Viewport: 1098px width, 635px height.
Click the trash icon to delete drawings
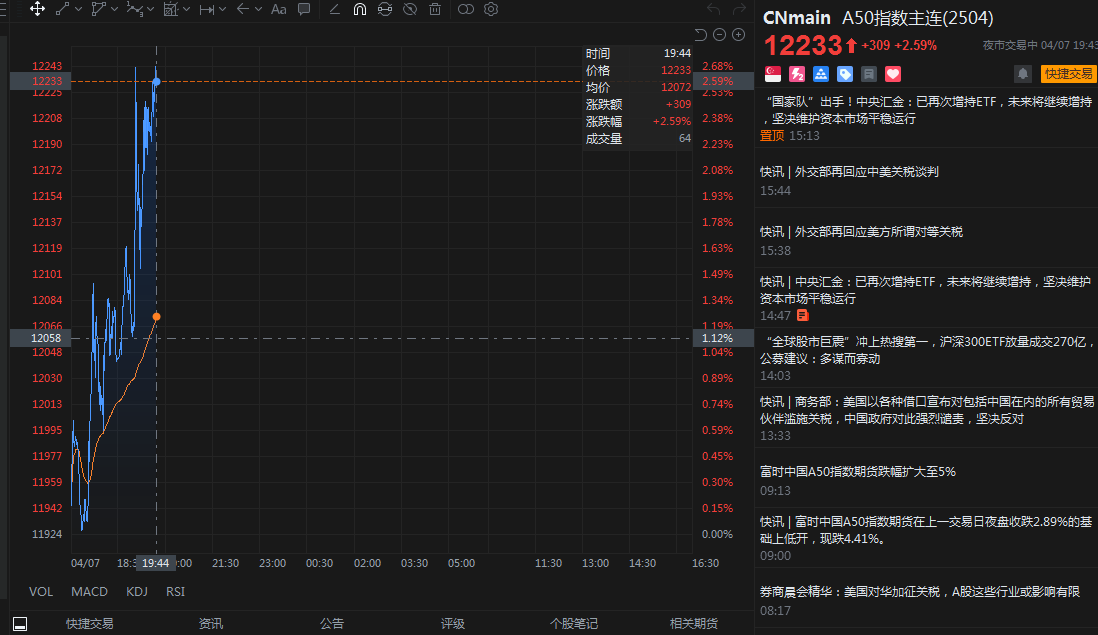pos(435,9)
